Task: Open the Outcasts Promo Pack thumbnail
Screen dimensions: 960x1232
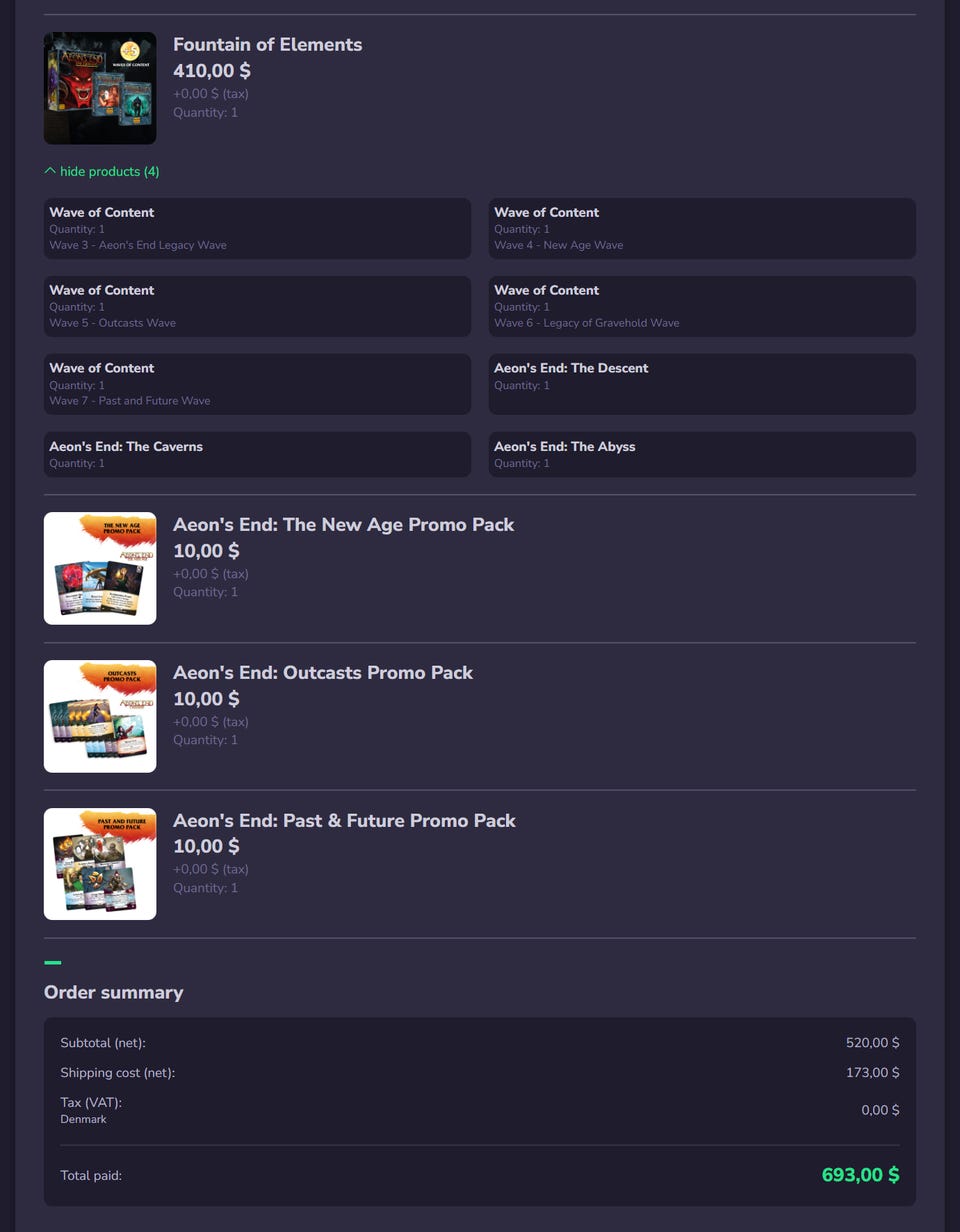Action: (x=100, y=716)
